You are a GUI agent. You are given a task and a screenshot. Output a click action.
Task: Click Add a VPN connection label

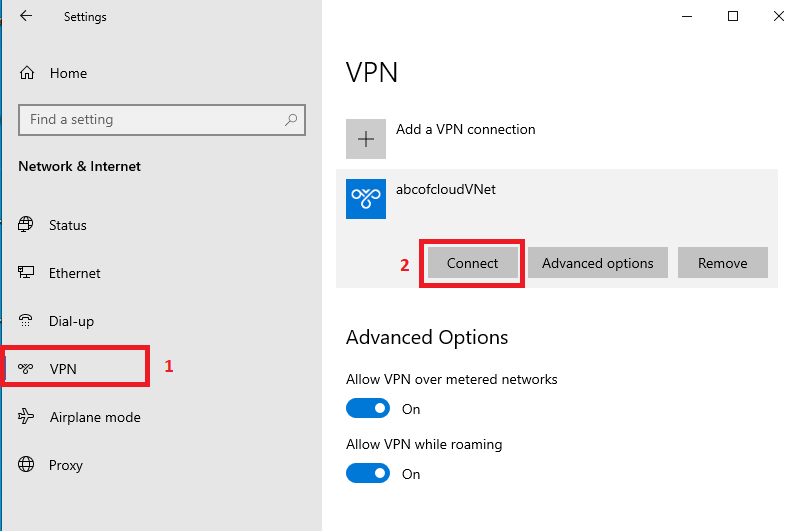[465, 129]
